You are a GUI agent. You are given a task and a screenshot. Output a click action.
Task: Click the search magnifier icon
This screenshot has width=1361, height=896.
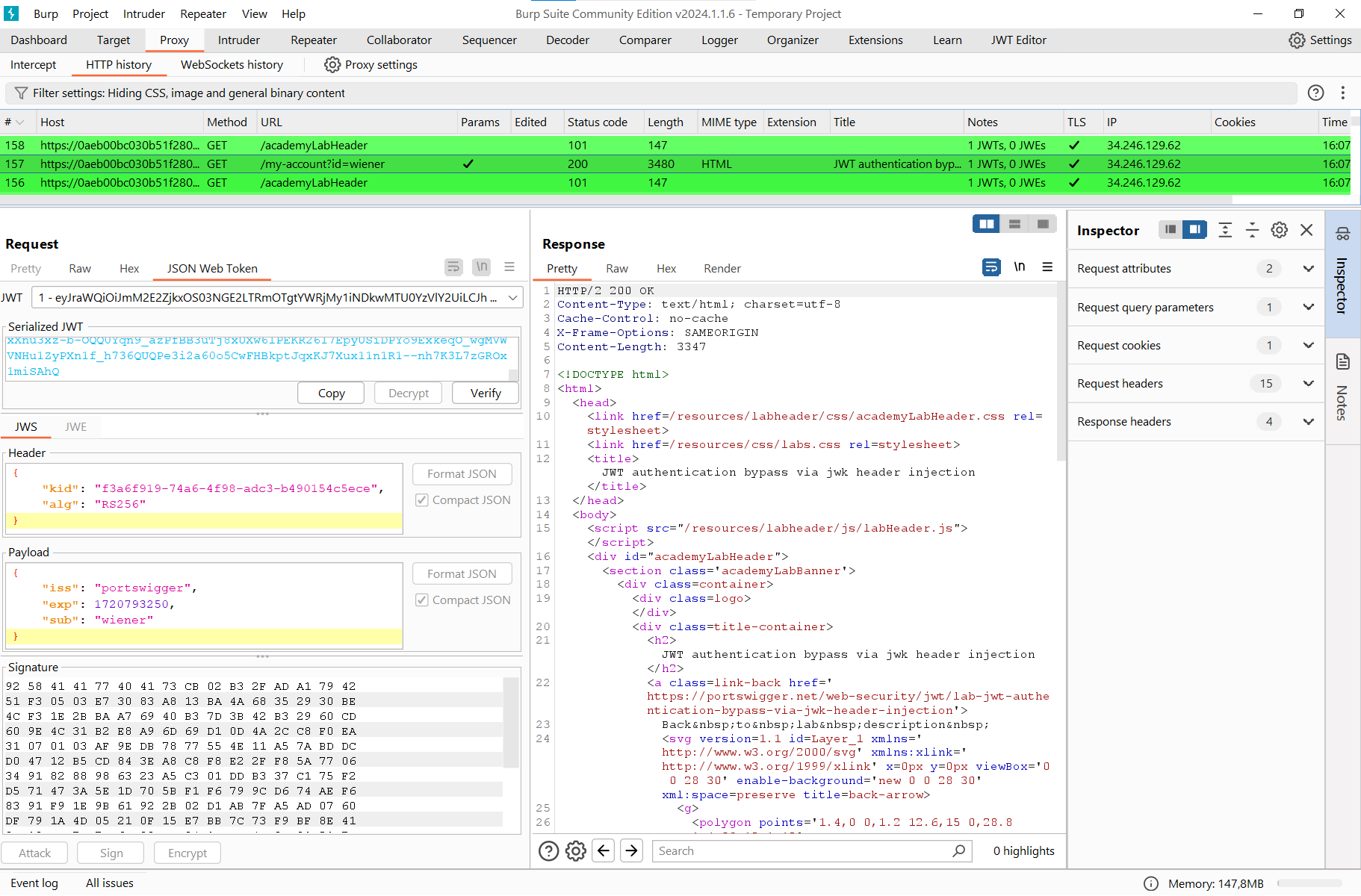point(959,850)
